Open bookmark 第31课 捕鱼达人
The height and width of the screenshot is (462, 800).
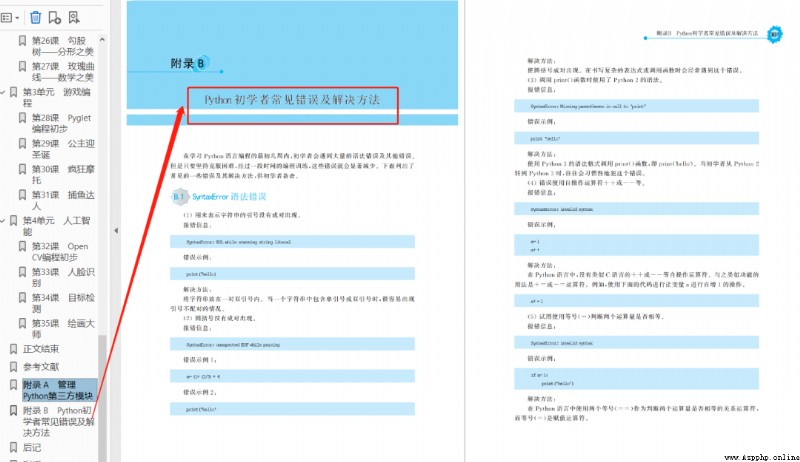tap(63, 200)
